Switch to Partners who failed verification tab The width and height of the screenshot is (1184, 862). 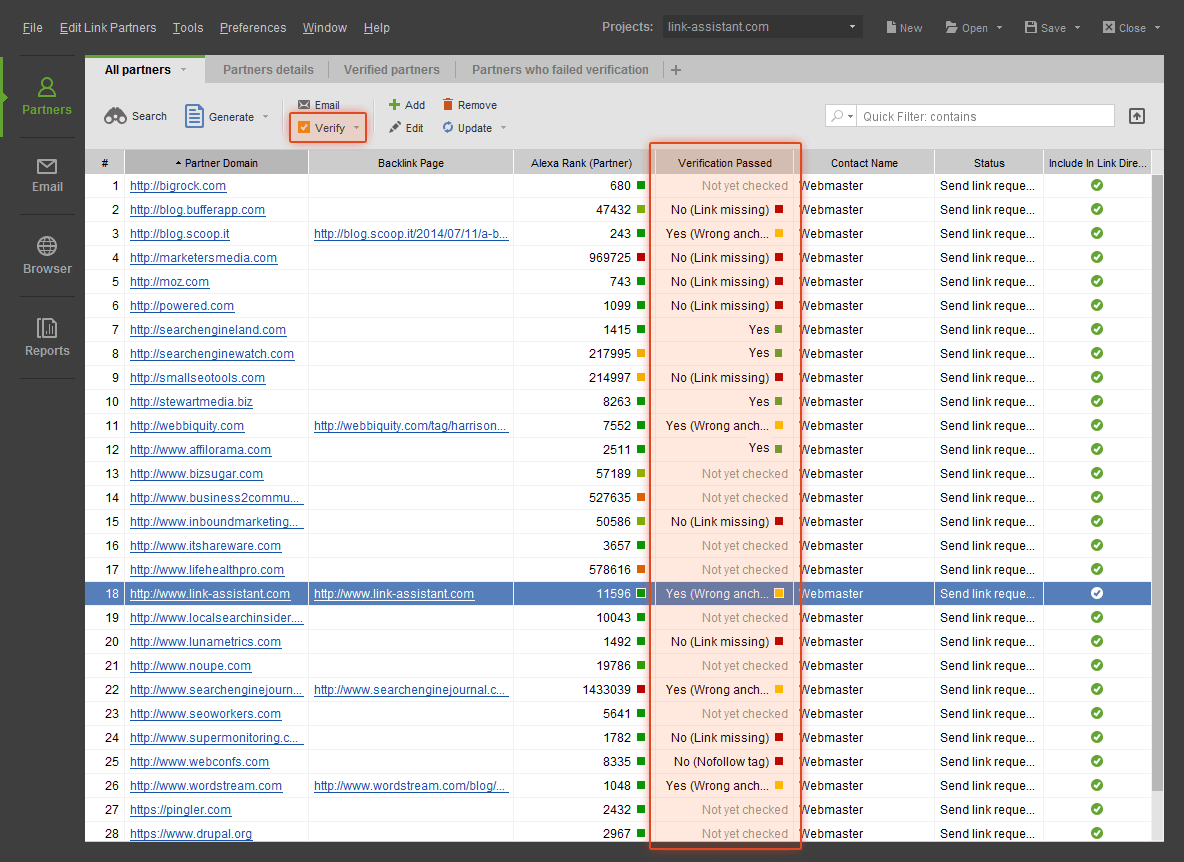point(560,69)
